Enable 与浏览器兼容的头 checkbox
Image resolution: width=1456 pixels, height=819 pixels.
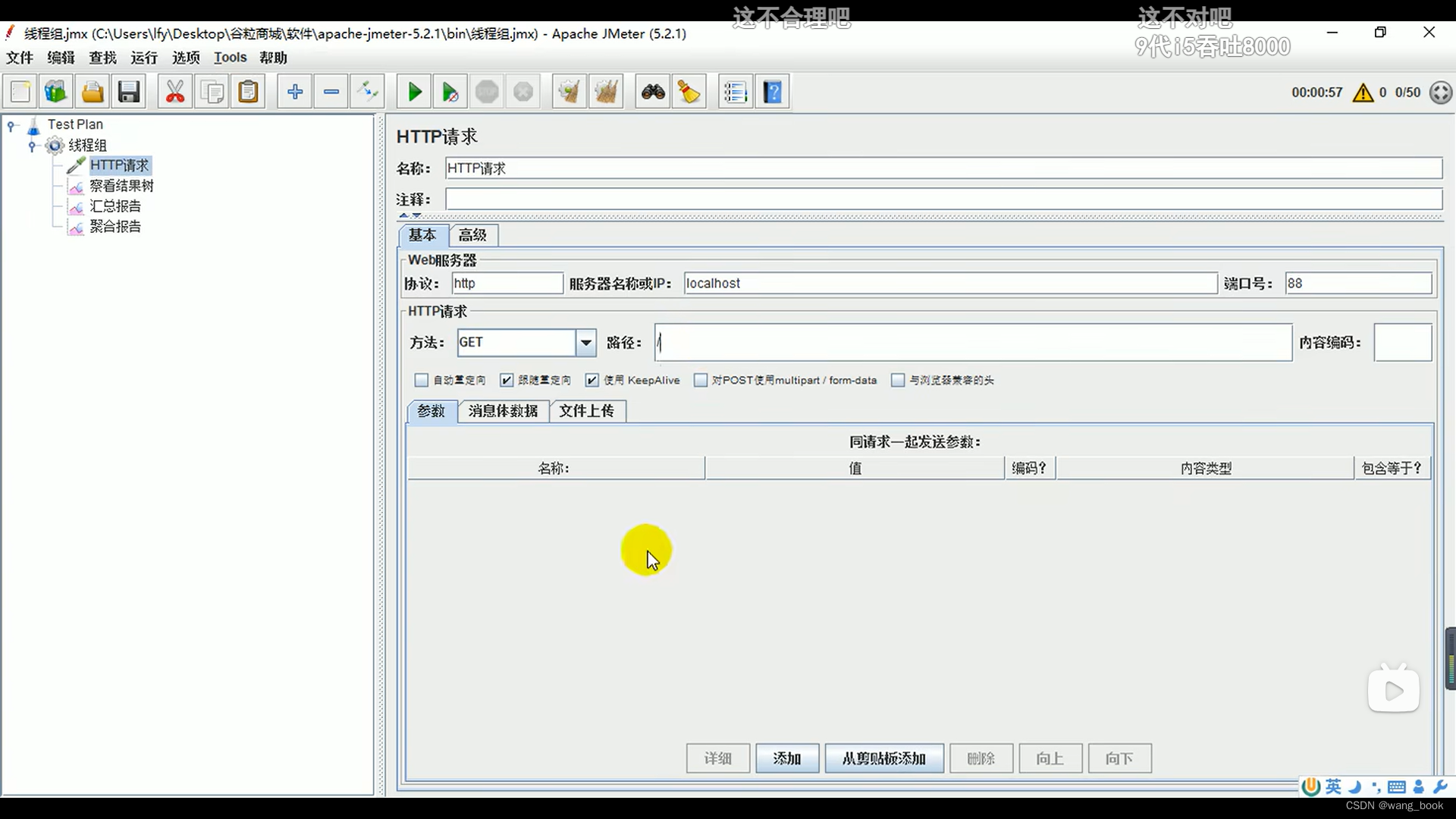(x=898, y=380)
